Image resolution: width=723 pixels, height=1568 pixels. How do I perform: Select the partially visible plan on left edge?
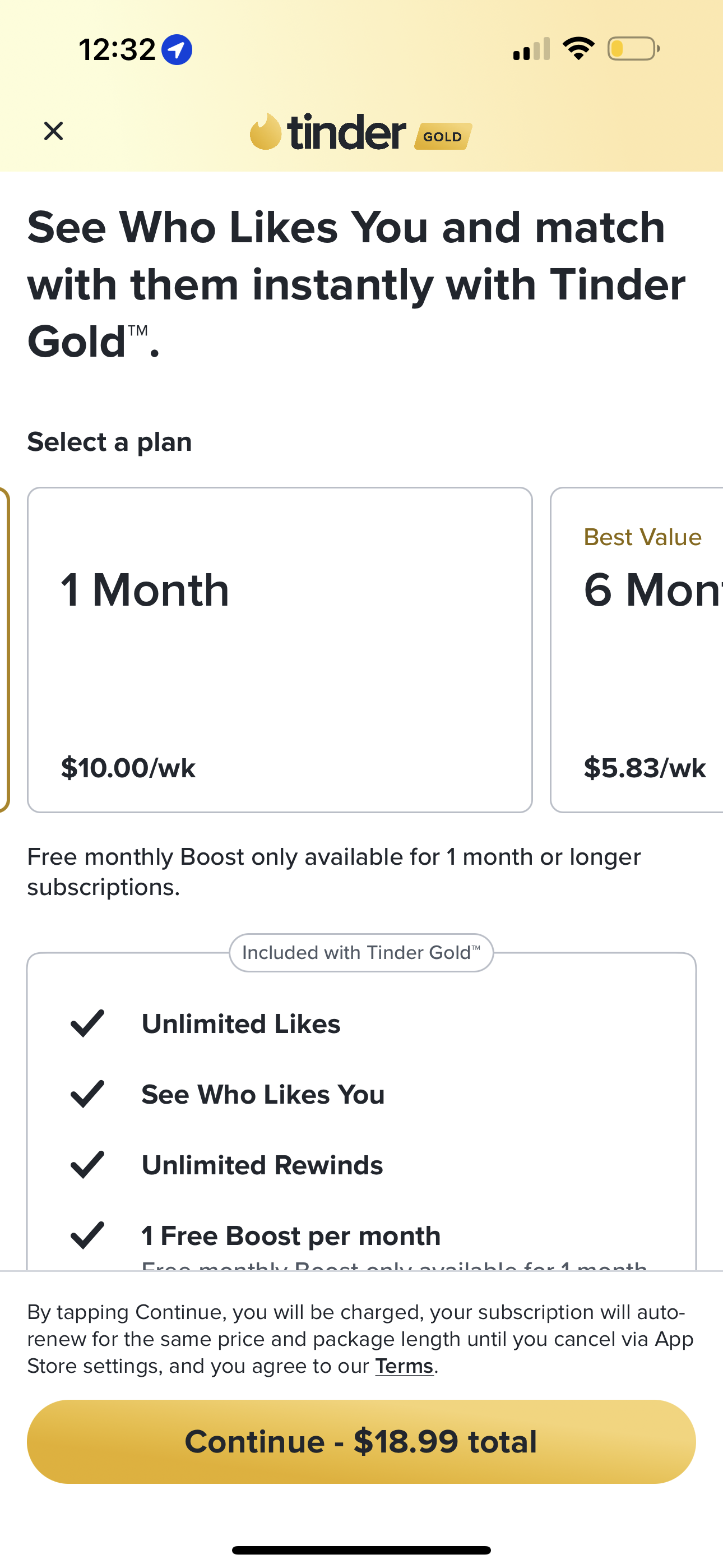pyautogui.click(x=4, y=649)
